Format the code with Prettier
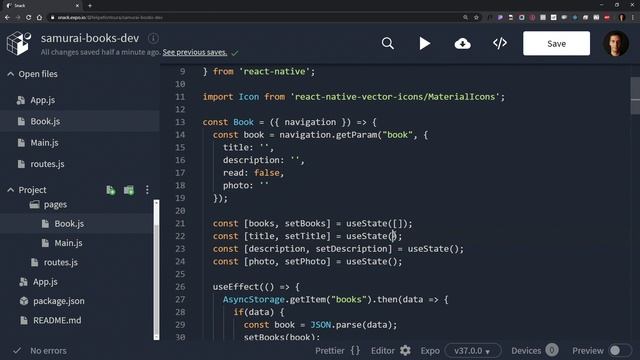Image resolution: width=640 pixels, height=360 pixels. [x=338, y=351]
